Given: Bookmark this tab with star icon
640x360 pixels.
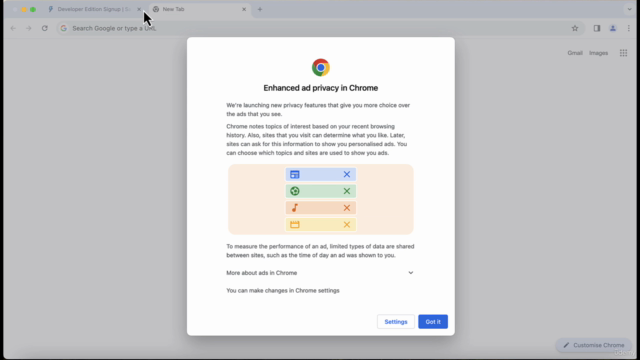Looking at the screenshot, I should click(x=575, y=28).
